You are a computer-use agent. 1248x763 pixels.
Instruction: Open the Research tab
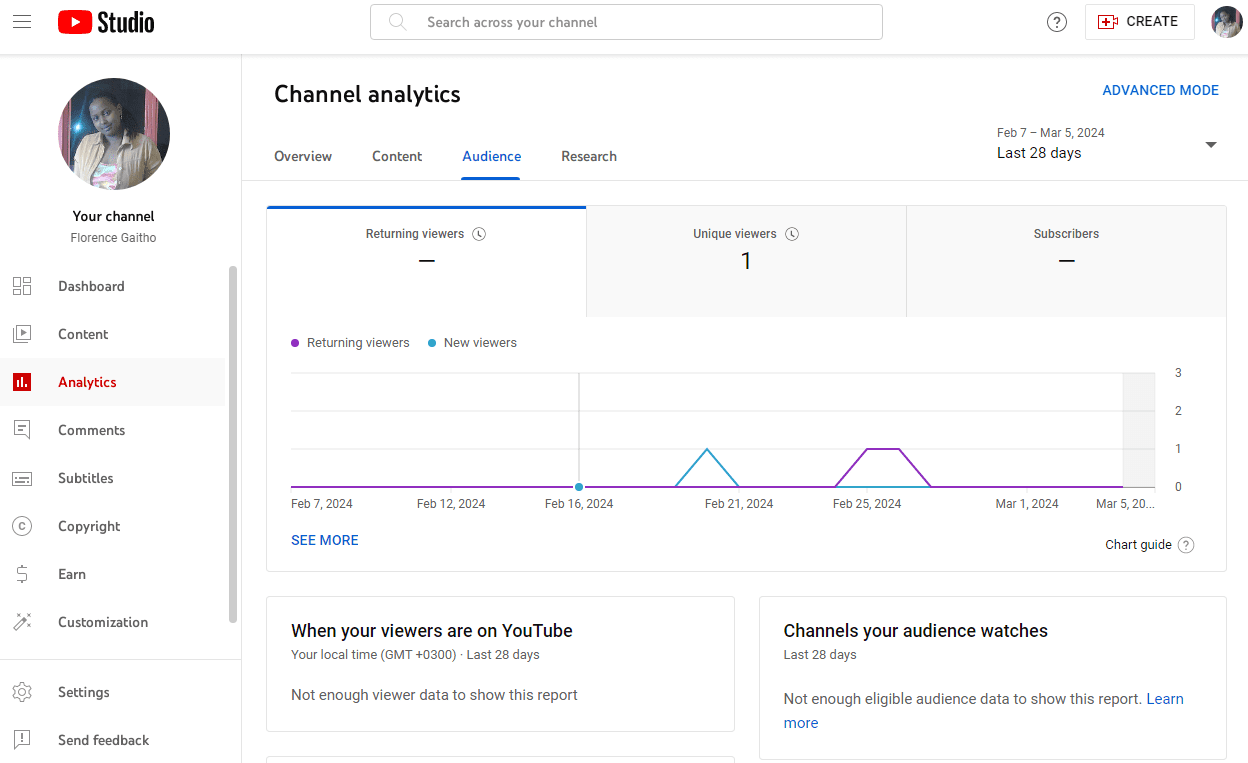589,156
